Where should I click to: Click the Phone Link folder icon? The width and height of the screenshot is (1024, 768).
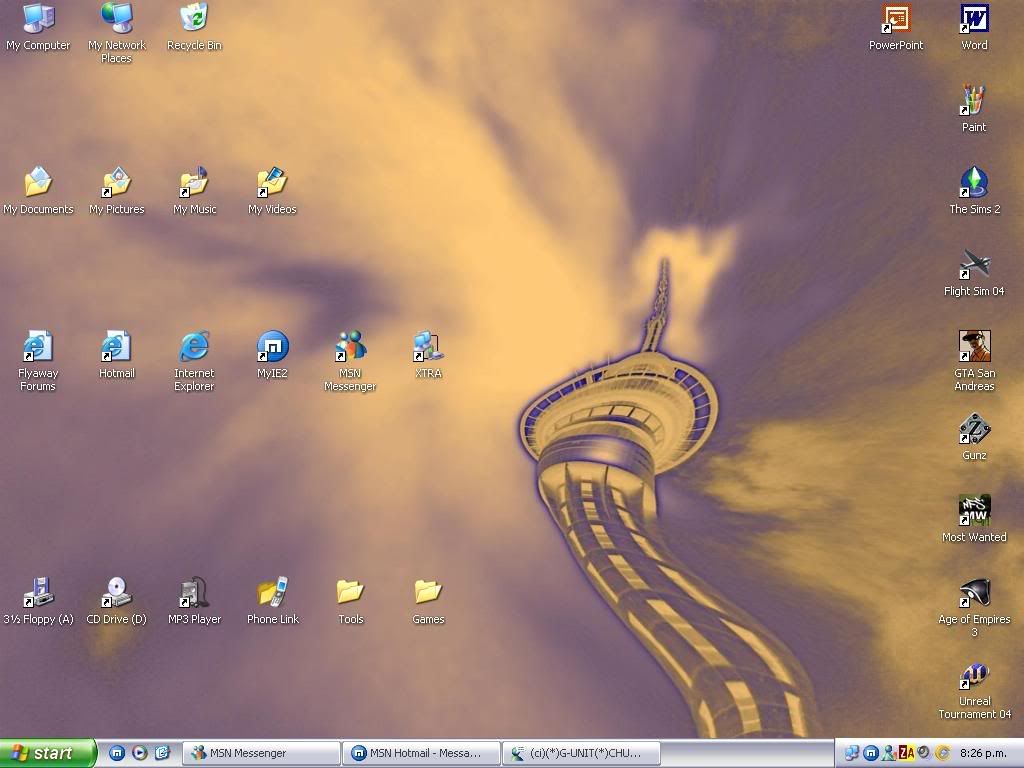(x=272, y=593)
